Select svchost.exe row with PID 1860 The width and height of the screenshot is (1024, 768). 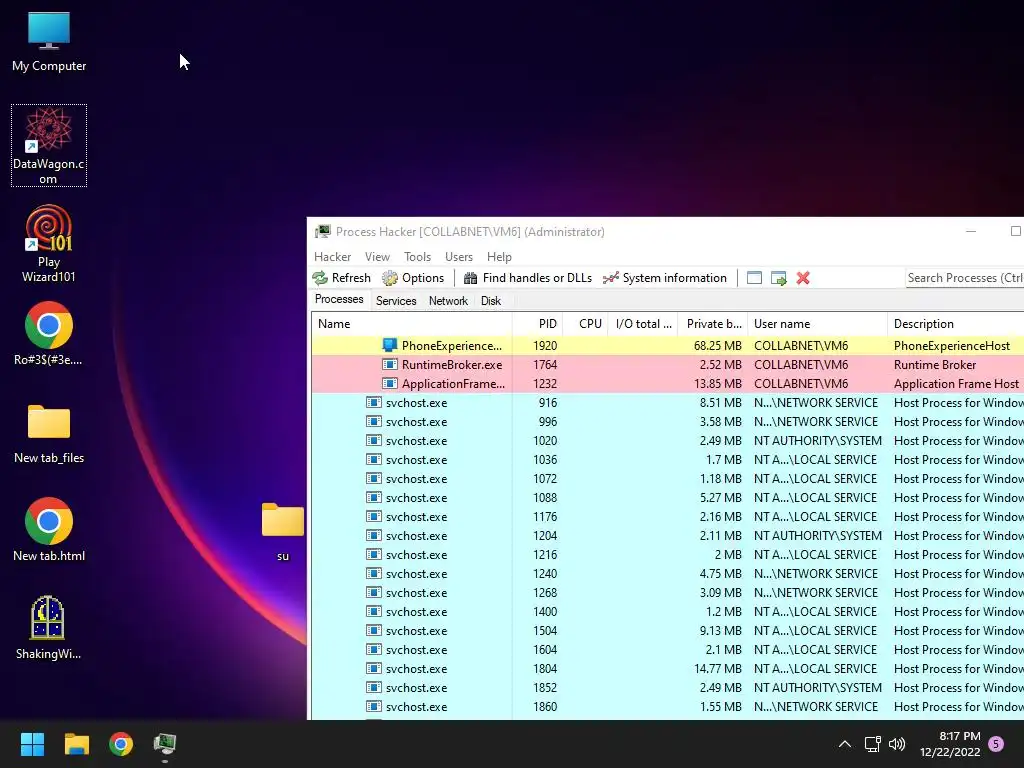[x=667, y=707]
